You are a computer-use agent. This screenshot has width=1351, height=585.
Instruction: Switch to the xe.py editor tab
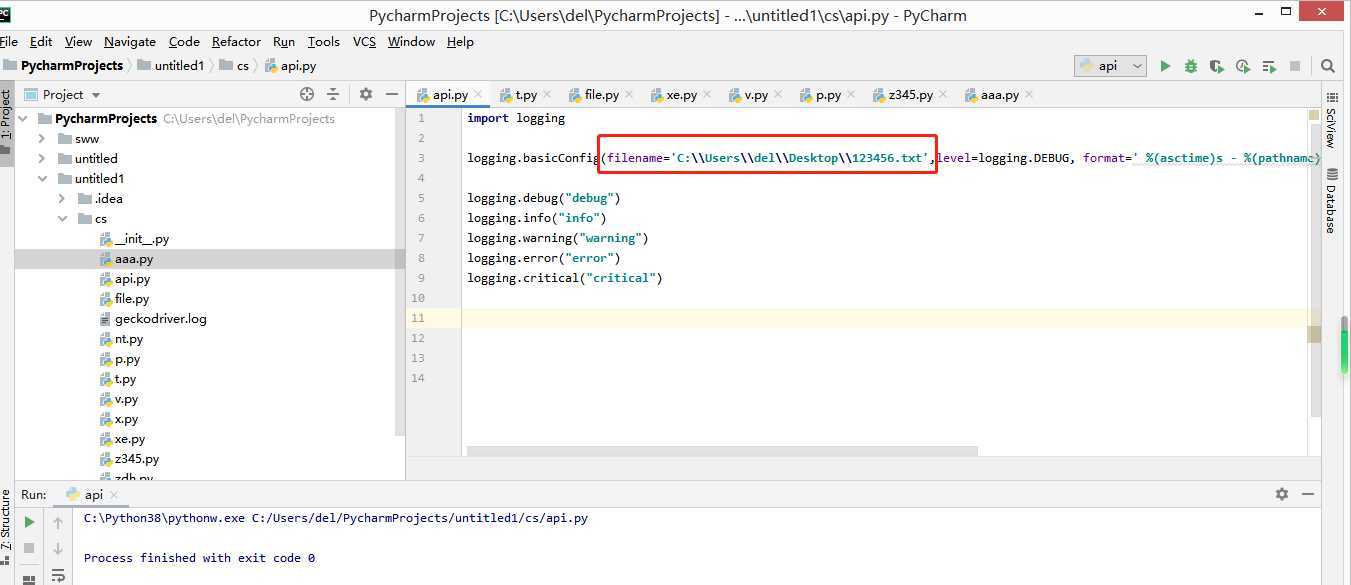pyautogui.click(x=681, y=95)
